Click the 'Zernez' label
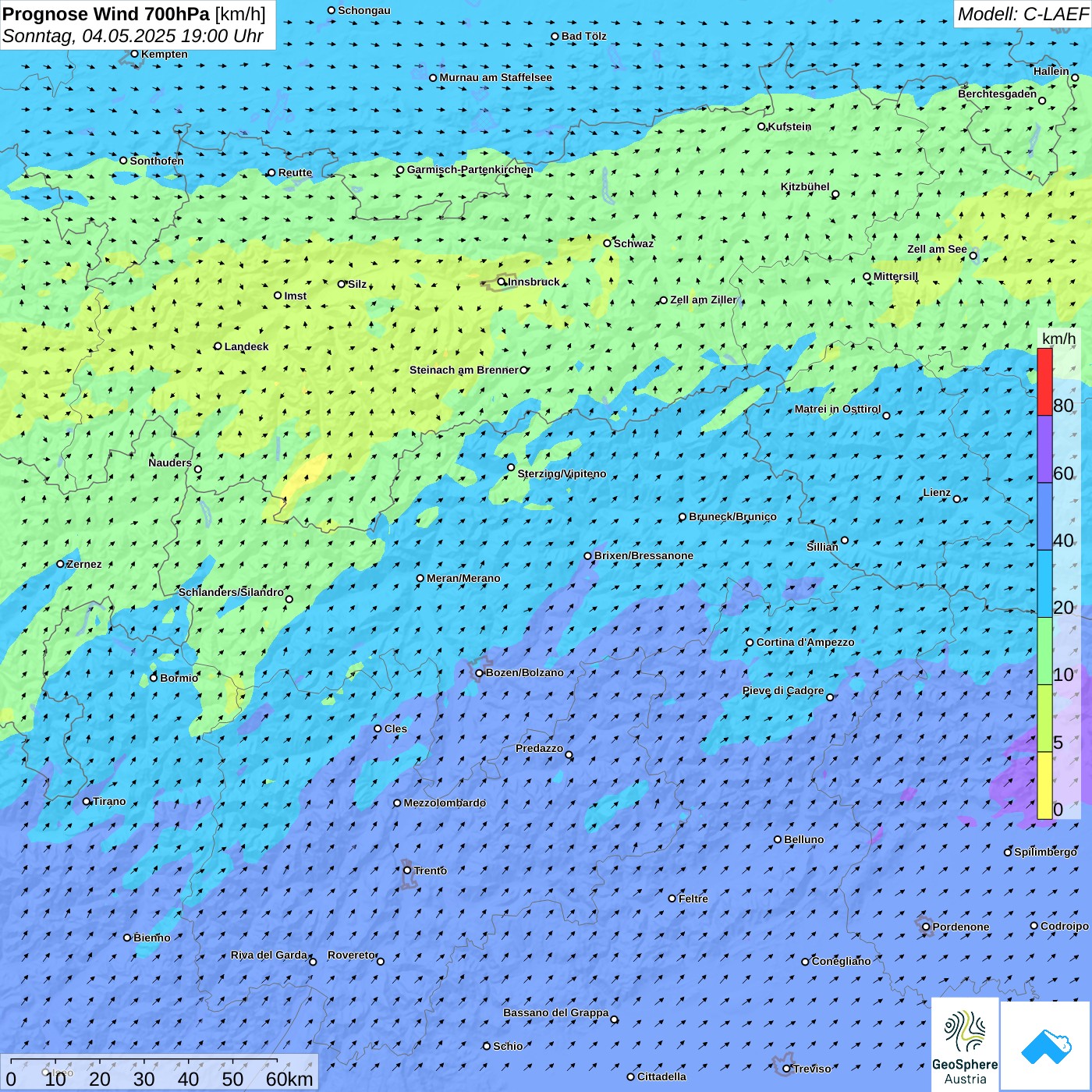Image resolution: width=1092 pixels, height=1092 pixels. tap(84, 564)
